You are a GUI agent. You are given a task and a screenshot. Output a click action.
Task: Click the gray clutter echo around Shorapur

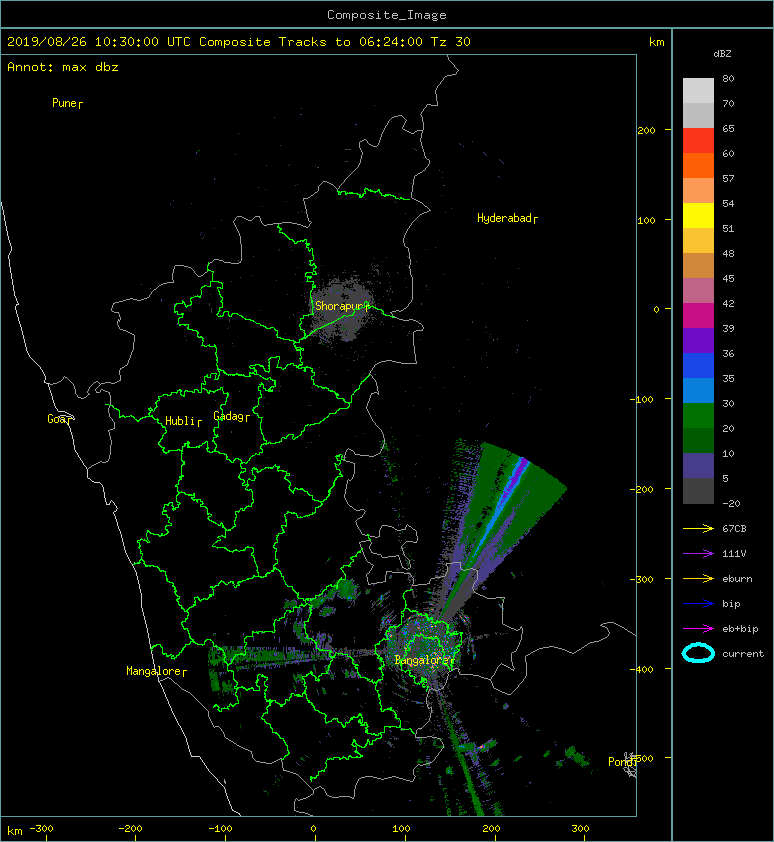click(342, 309)
